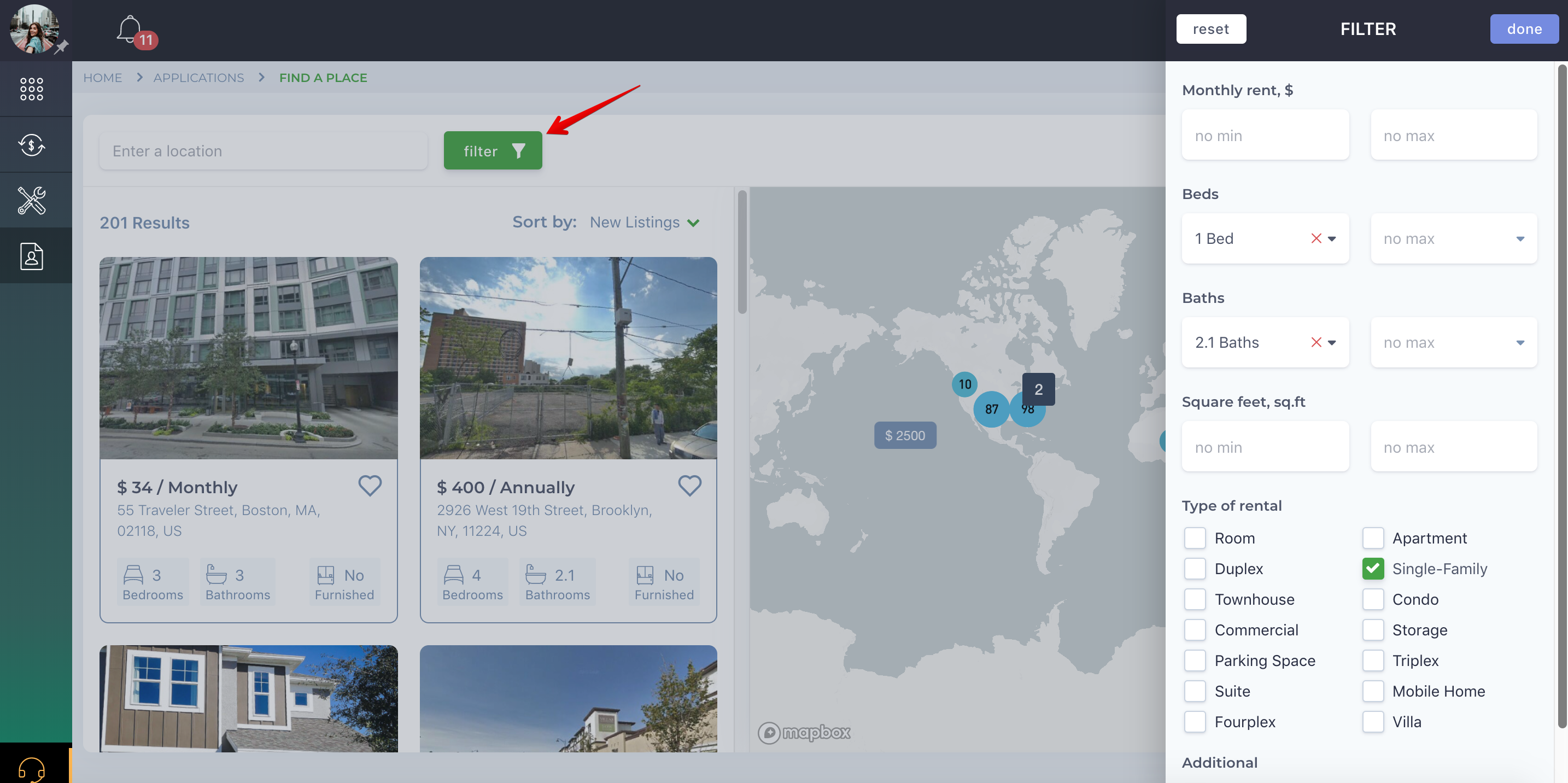
Task: Check the Room rental type
Action: click(1195, 538)
